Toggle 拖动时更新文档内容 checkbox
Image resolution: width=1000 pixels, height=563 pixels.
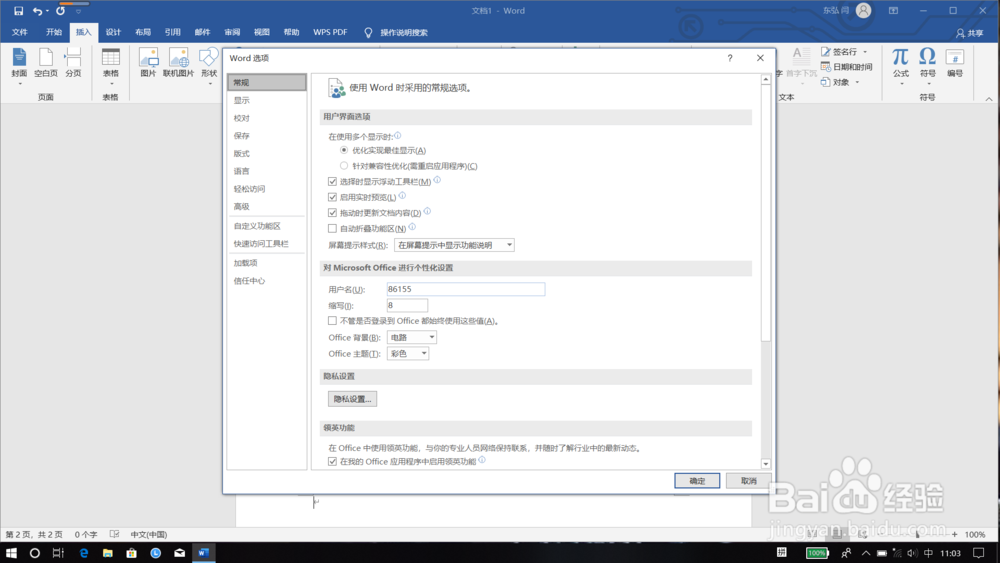332,213
